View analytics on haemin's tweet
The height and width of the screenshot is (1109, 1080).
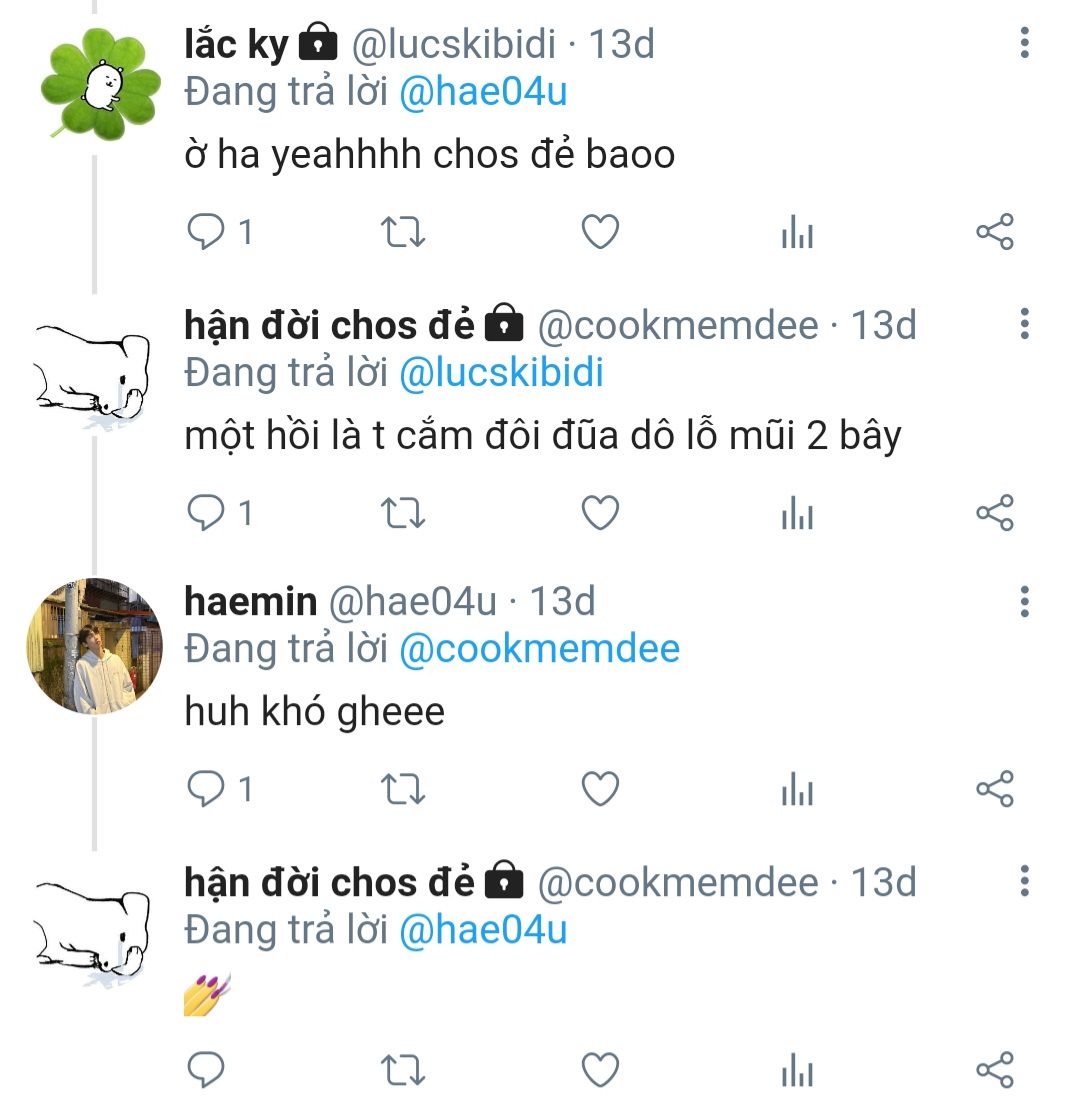coord(797,791)
